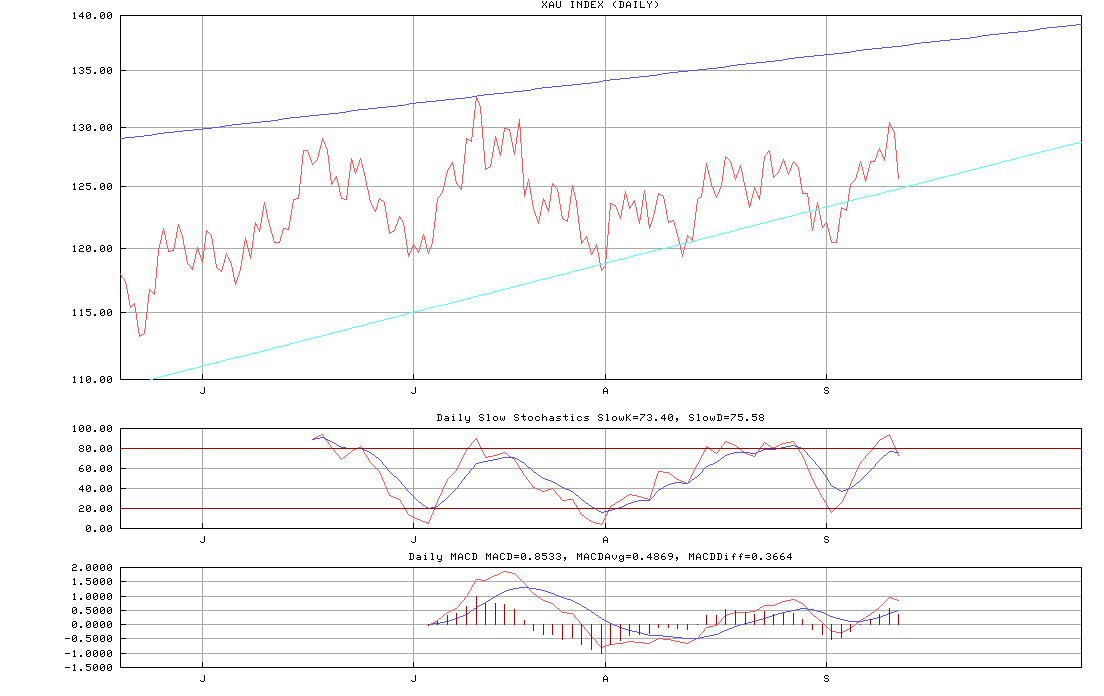The height and width of the screenshot is (696, 1104).
Task: Select the Daily Slow Stochastics title text
Action: 600,417
